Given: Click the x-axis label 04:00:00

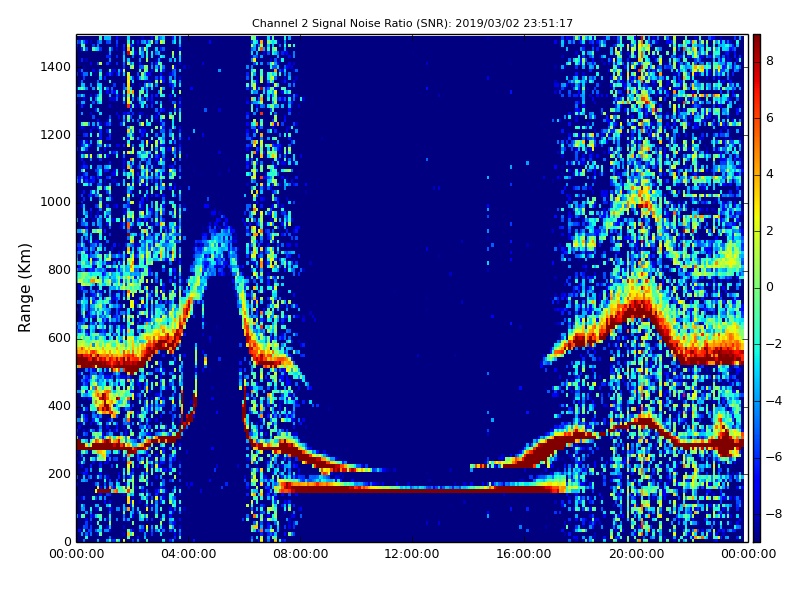Looking at the screenshot, I should click(x=189, y=554).
